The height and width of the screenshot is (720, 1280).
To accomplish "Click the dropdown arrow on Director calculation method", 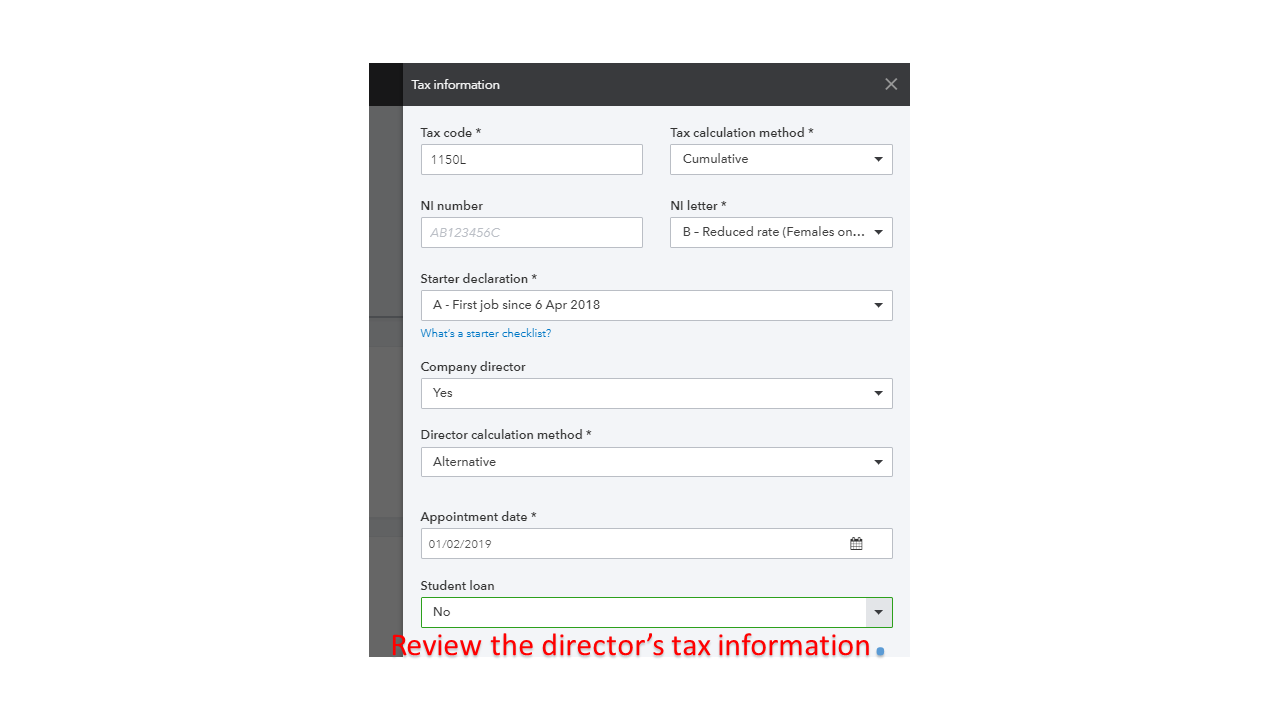I will point(878,461).
